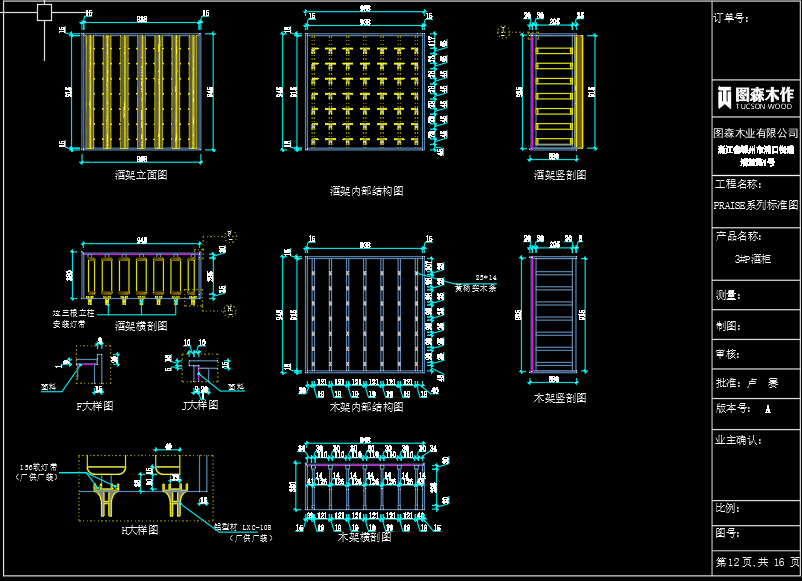Screen dimensions: 802x581
Task: Click the Tucson Wood logo in title block
Action: click(x=755, y=97)
